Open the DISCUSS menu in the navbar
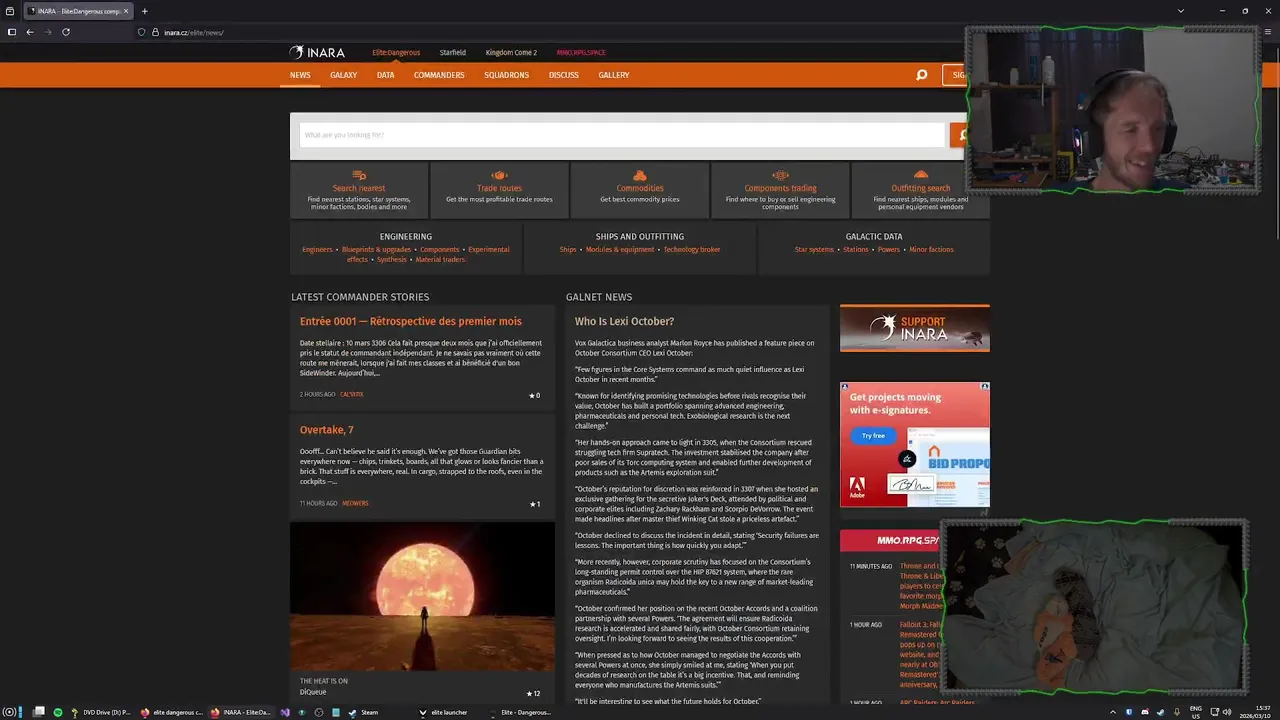1280x720 pixels. (563, 75)
